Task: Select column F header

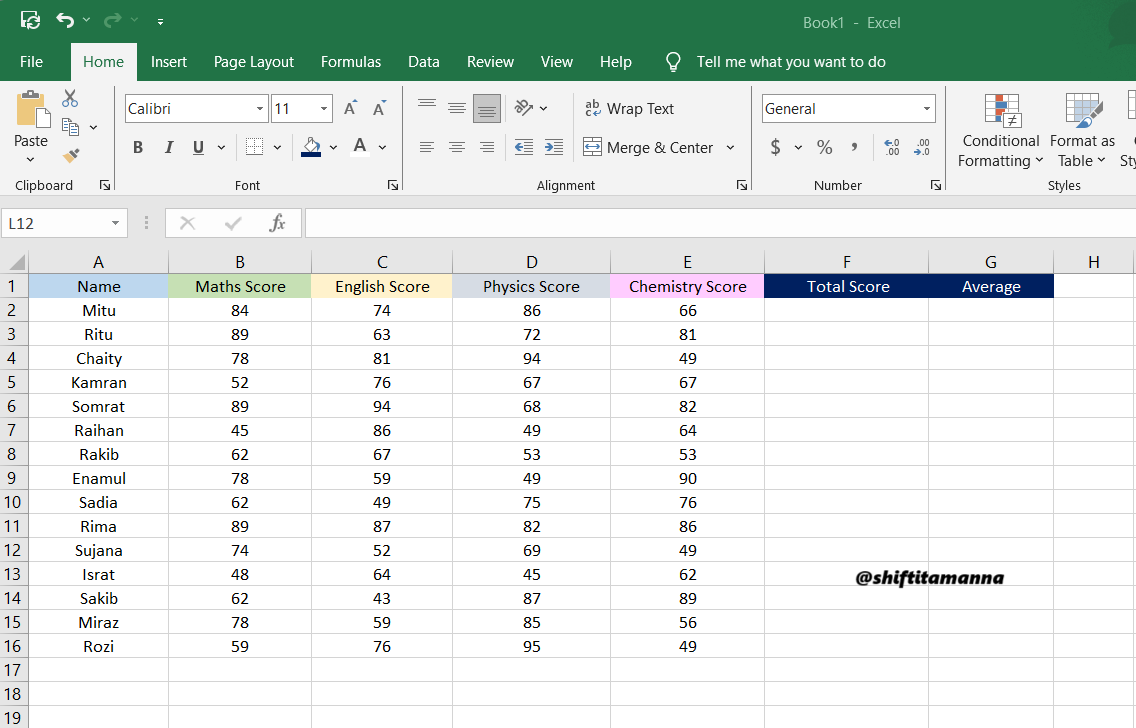Action: (846, 262)
